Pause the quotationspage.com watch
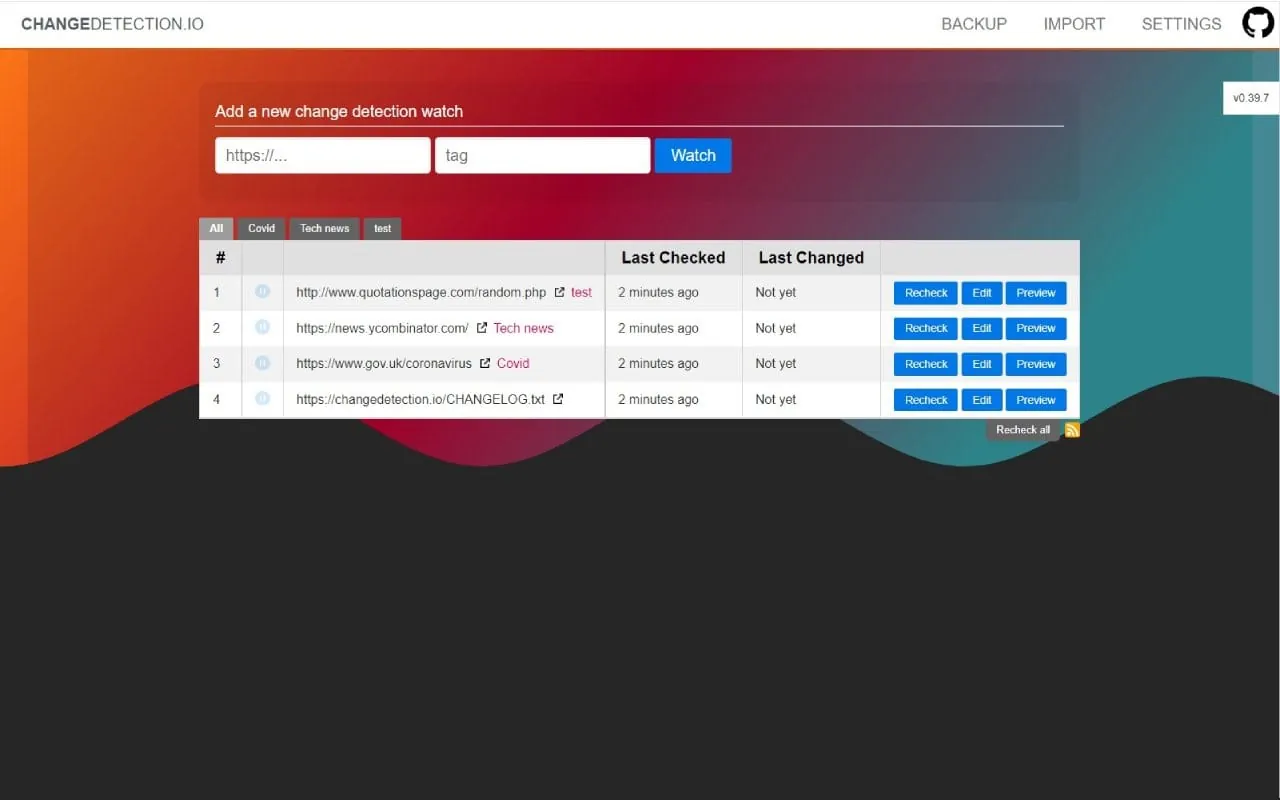The width and height of the screenshot is (1280, 800). (x=262, y=292)
